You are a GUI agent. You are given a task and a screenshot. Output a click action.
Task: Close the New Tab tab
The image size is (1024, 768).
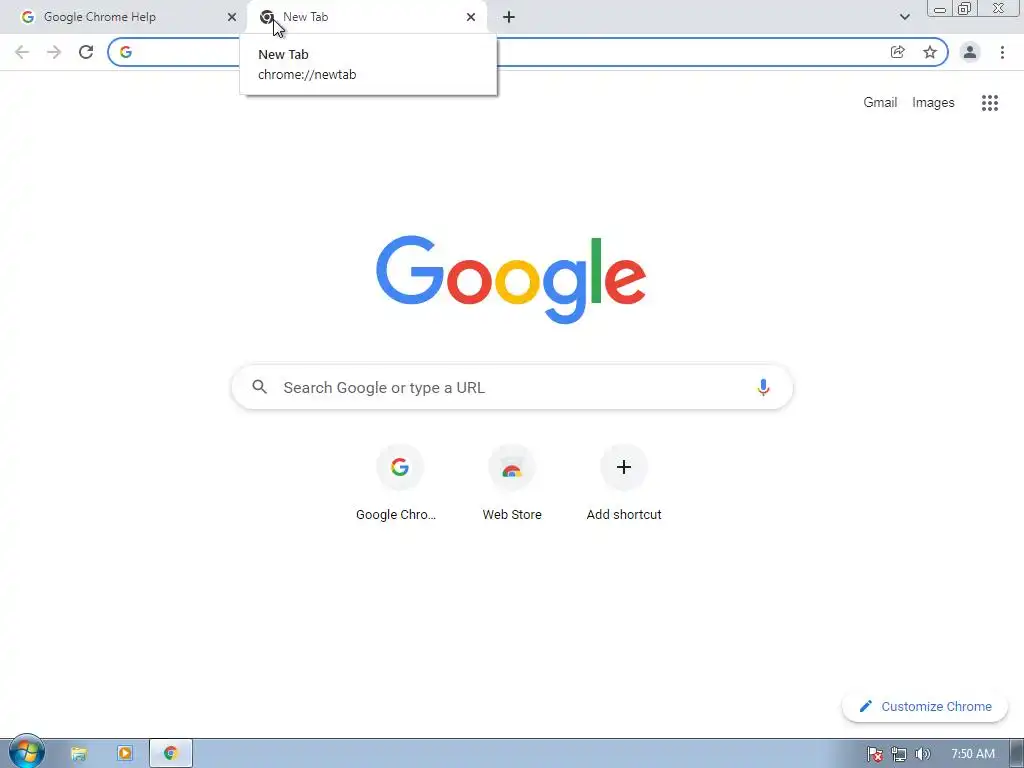pos(471,17)
